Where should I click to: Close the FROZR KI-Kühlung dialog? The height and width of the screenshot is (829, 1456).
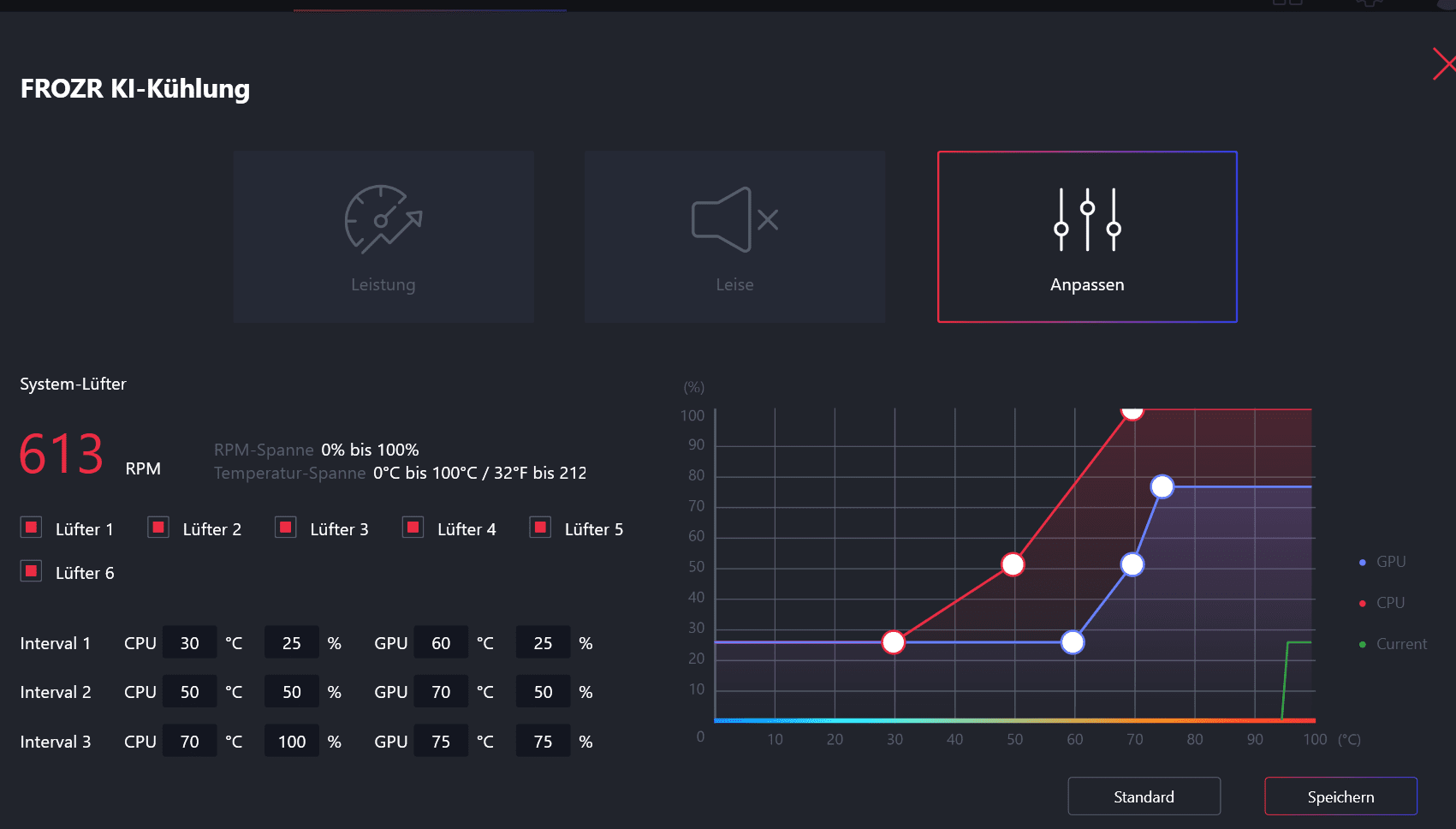coord(1444,64)
